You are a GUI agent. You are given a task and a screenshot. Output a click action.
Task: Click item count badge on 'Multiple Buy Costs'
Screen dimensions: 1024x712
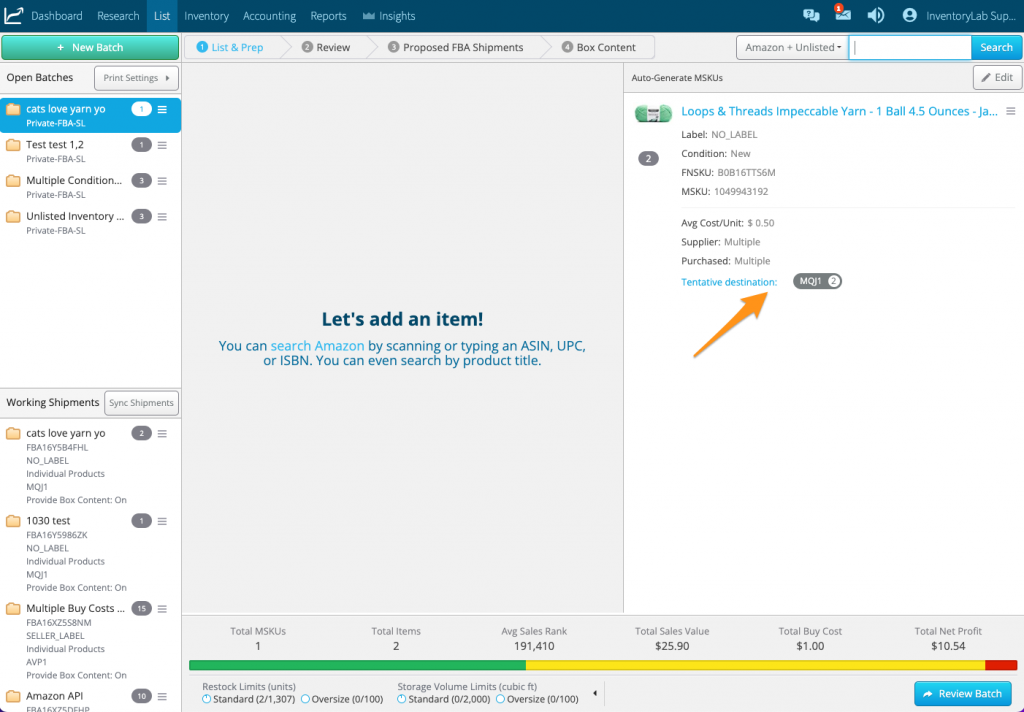tap(141, 609)
